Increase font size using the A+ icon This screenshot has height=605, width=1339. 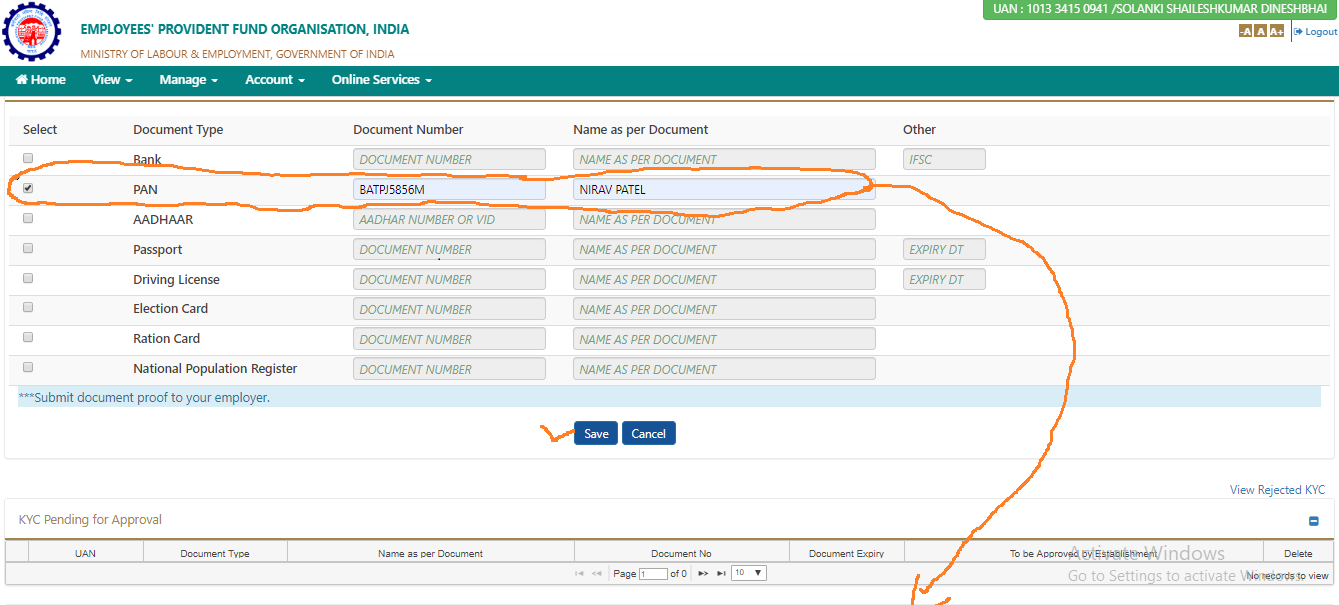tap(1276, 30)
